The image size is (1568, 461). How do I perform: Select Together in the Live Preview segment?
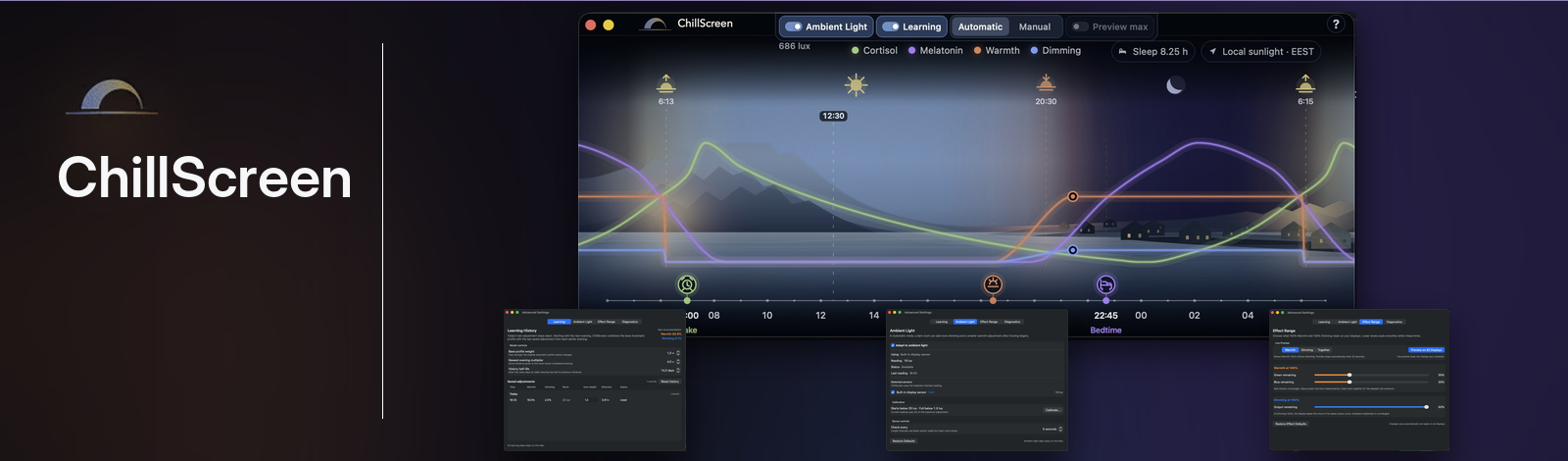[x=1324, y=350]
